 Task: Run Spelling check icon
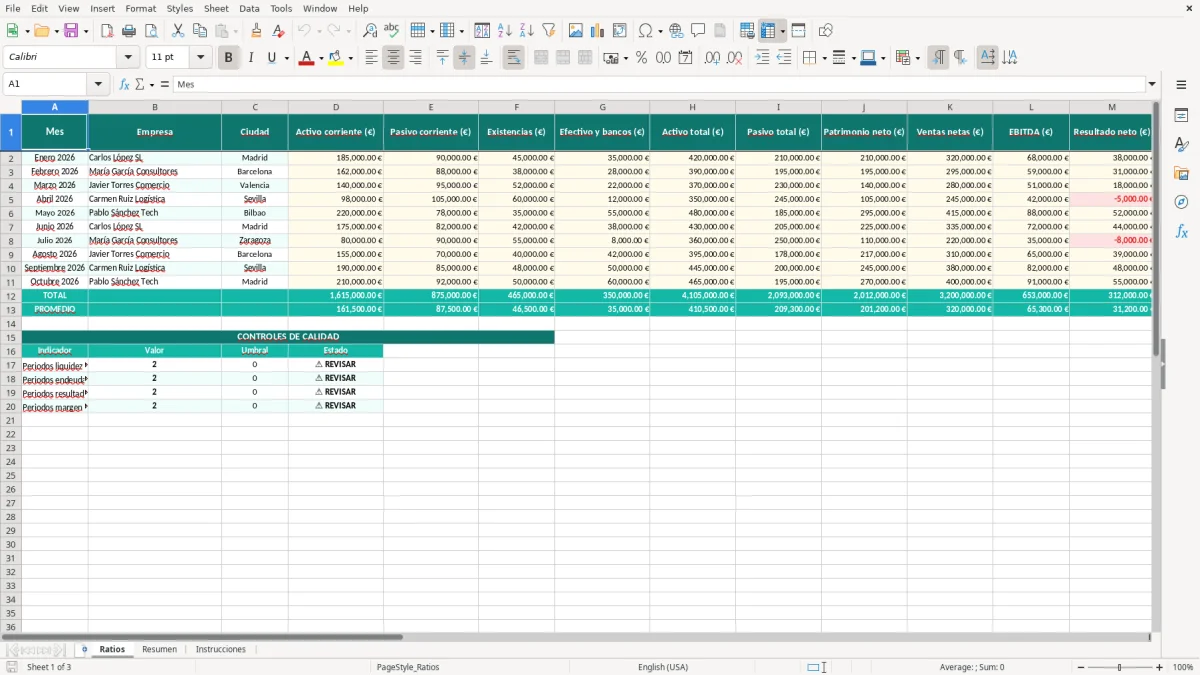(x=392, y=31)
